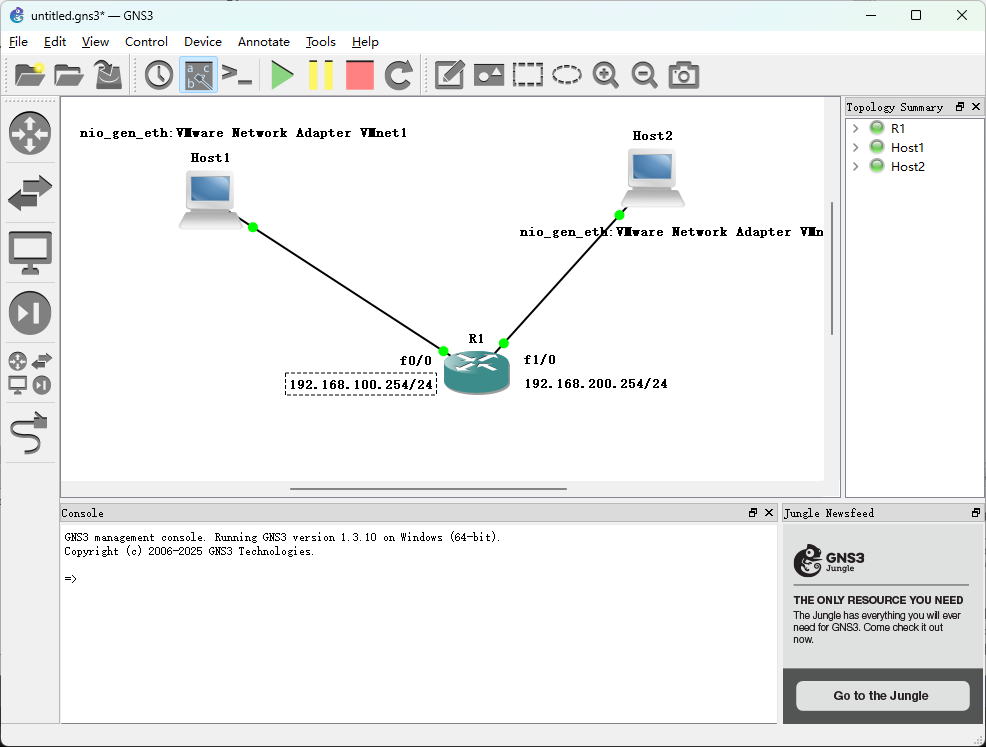The width and height of the screenshot is (986, 747).
Task: Open the File menu
Action: [18, 42]
